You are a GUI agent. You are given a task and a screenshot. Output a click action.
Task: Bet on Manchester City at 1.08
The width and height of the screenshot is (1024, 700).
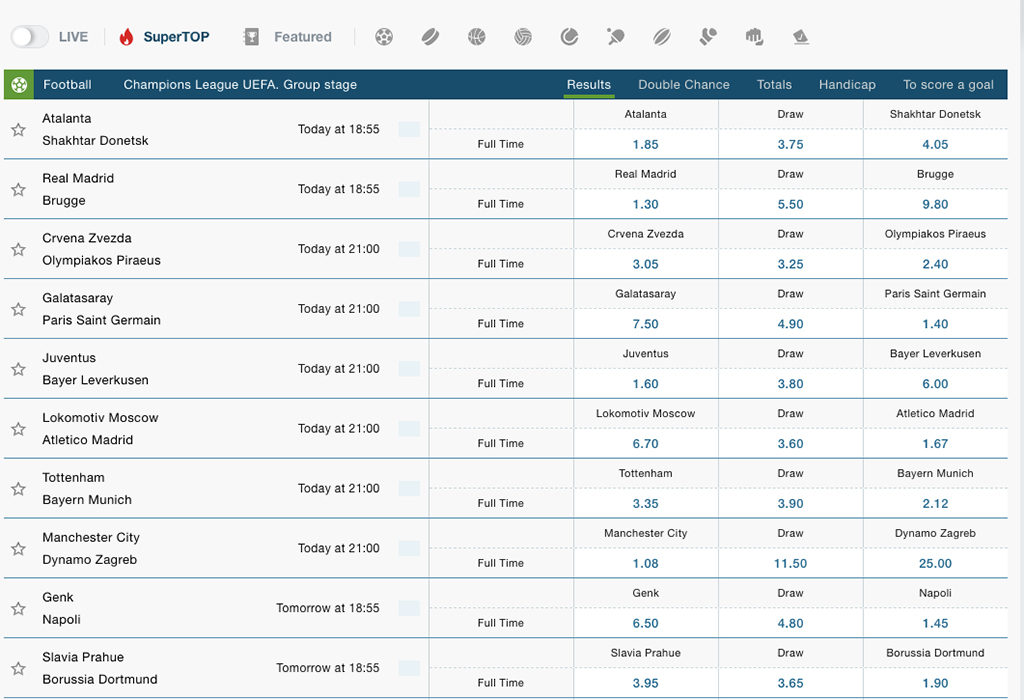645,564
